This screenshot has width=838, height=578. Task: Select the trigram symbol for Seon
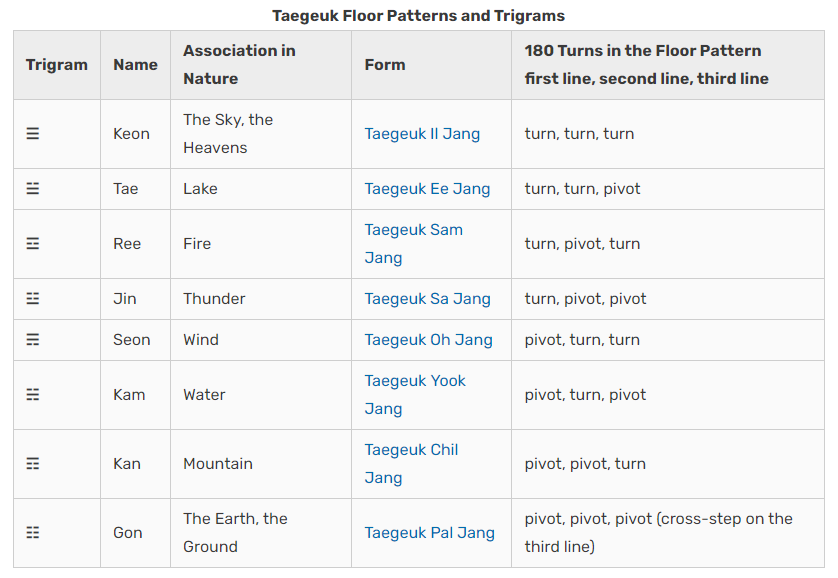[x=33, y=340]
